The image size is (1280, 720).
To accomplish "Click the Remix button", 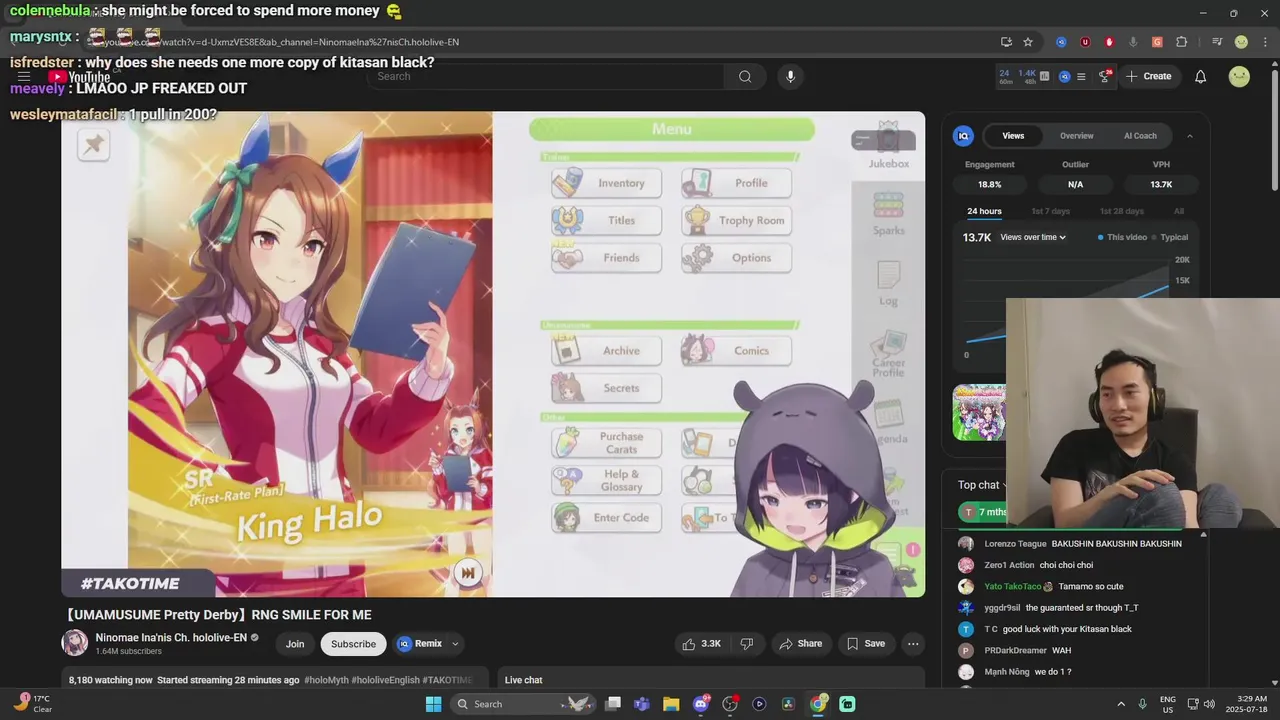I will [419, 644].
